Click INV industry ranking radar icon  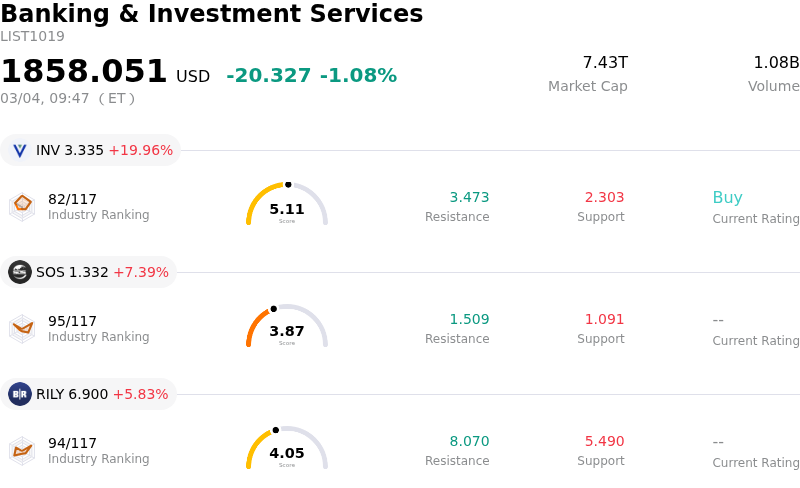click(x=22, y=206)
